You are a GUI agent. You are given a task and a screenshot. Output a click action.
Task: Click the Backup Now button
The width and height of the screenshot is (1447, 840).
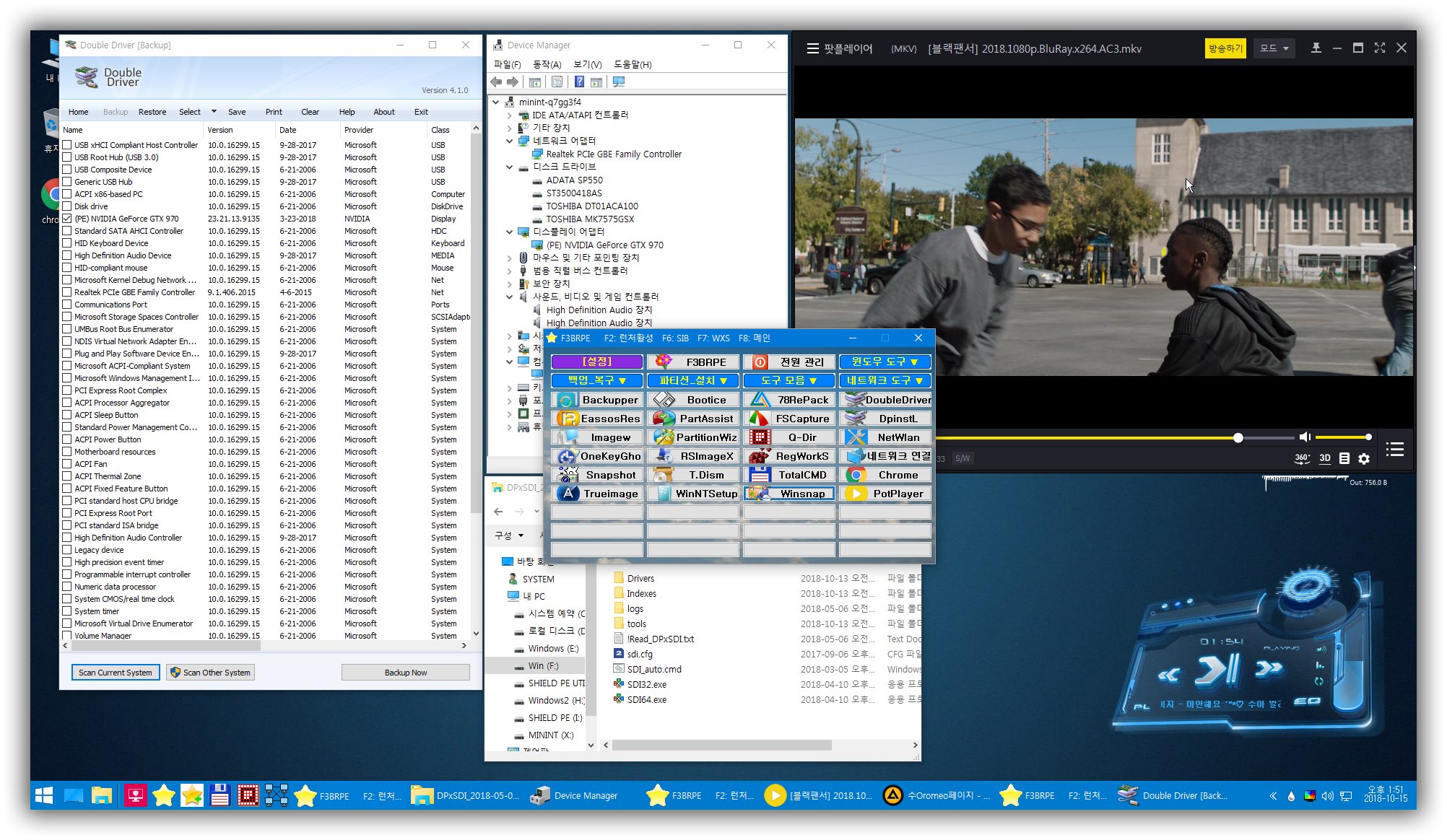(406, 673)
